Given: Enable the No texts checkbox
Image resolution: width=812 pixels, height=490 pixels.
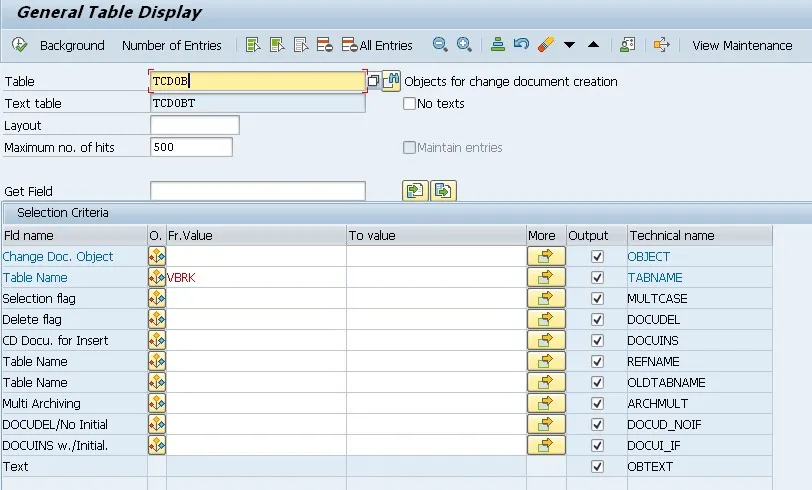Looking at the screenshot, I should (409, 104).
